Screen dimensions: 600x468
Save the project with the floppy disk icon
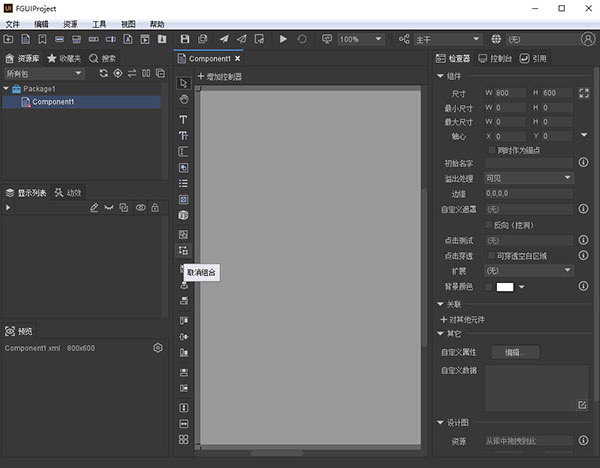(185, 39)
